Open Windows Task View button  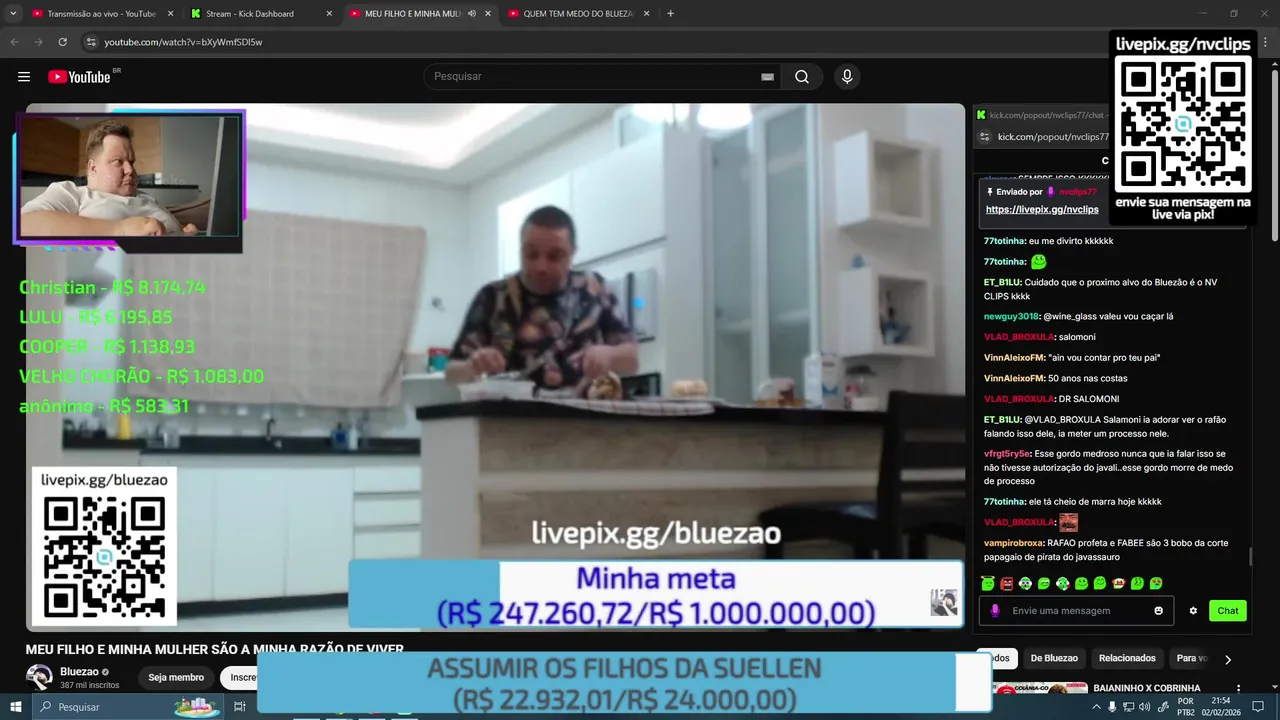240,707
